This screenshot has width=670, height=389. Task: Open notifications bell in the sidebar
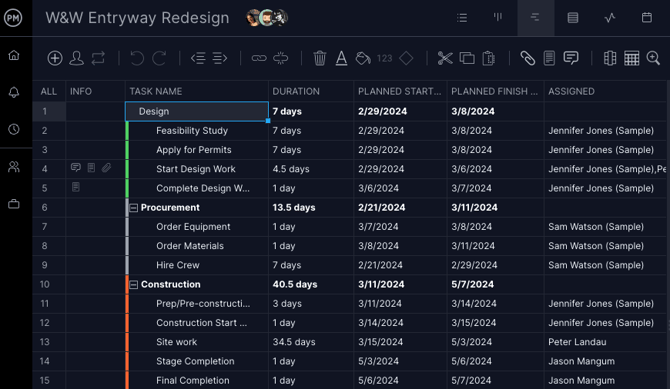[x=14, y=92]
